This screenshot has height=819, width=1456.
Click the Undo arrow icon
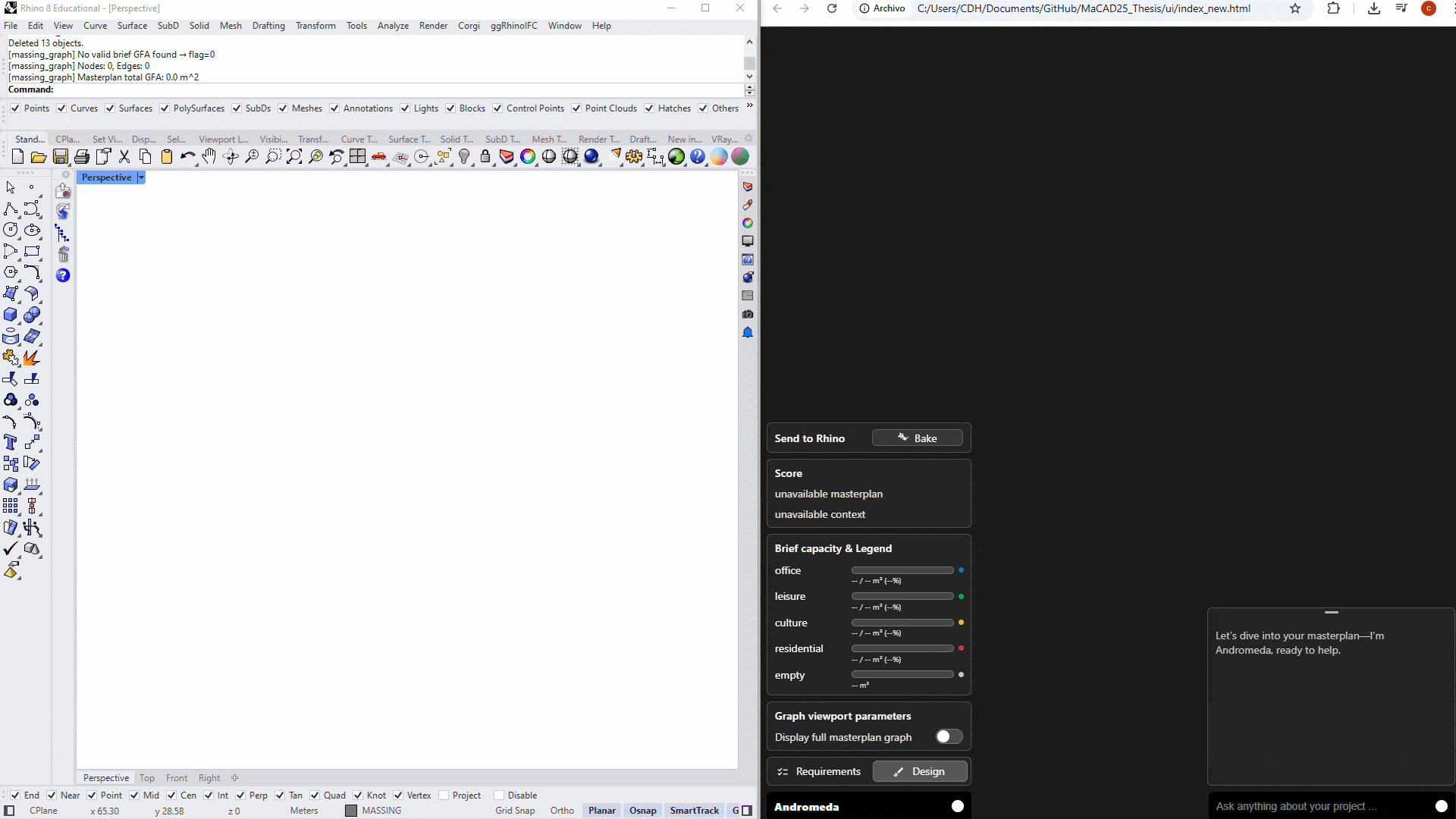pyautogui.click(x=187, y=157)
